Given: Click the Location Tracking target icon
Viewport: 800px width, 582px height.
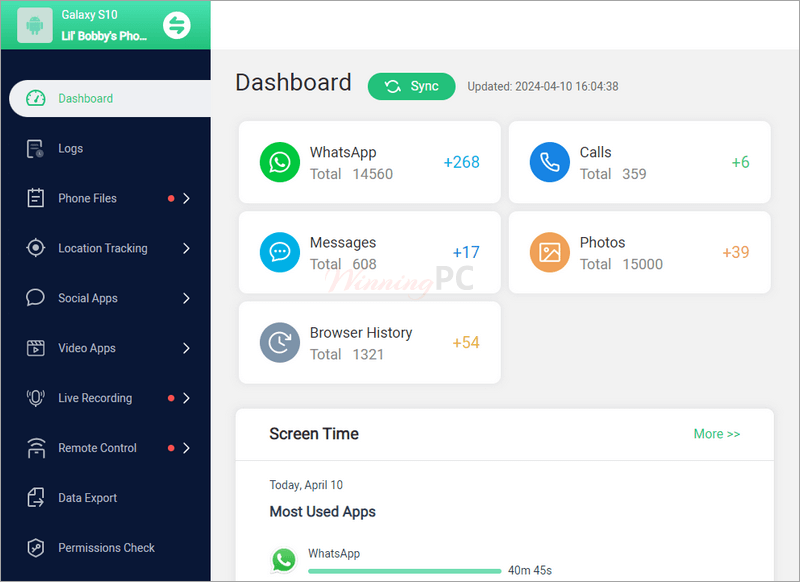Looking at the screenshot, I should (x=36, y=248).
